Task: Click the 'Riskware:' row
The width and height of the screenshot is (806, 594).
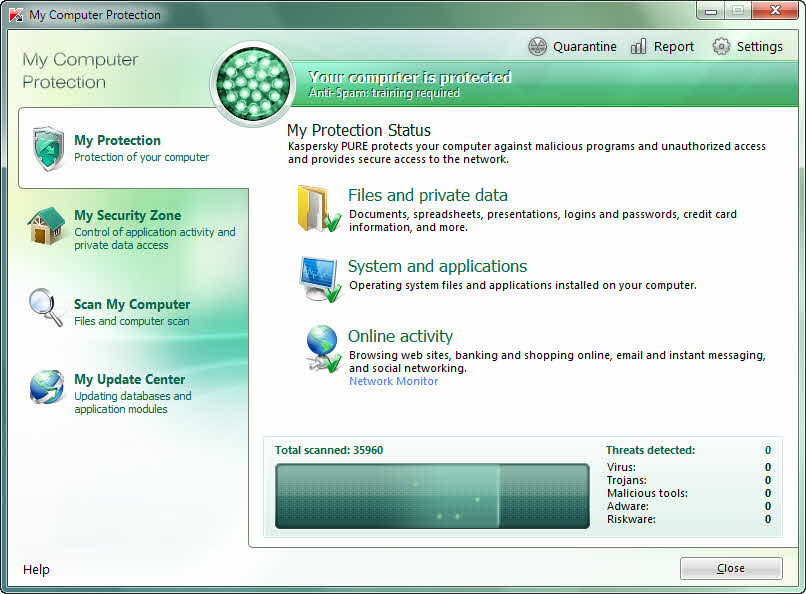Action: pyautogui.click(x=689, y=519)
